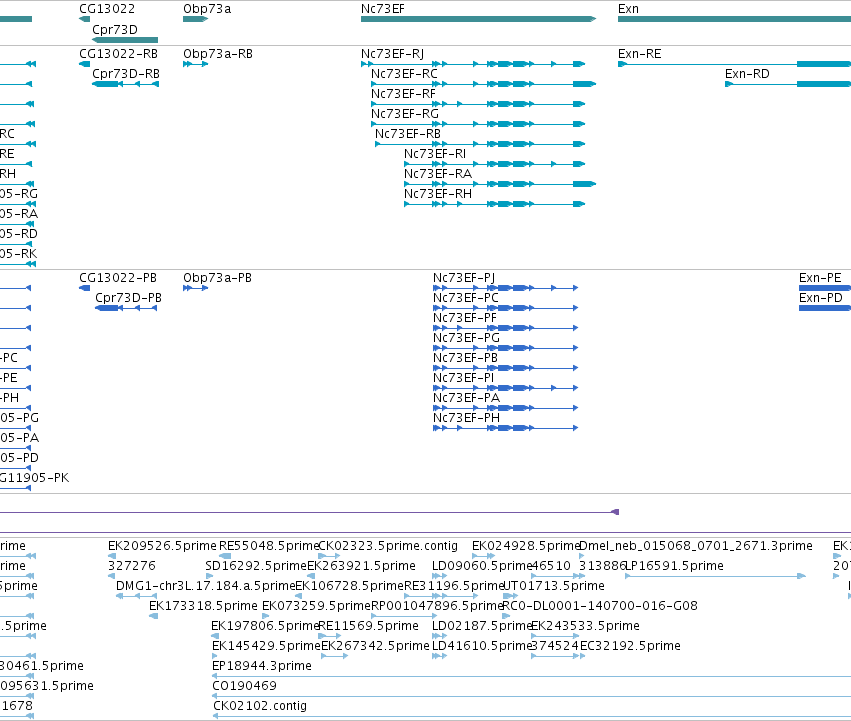Screen dimensions: 851x721
Task: Select EST LD02187.5prime
Action: (482, 626)
